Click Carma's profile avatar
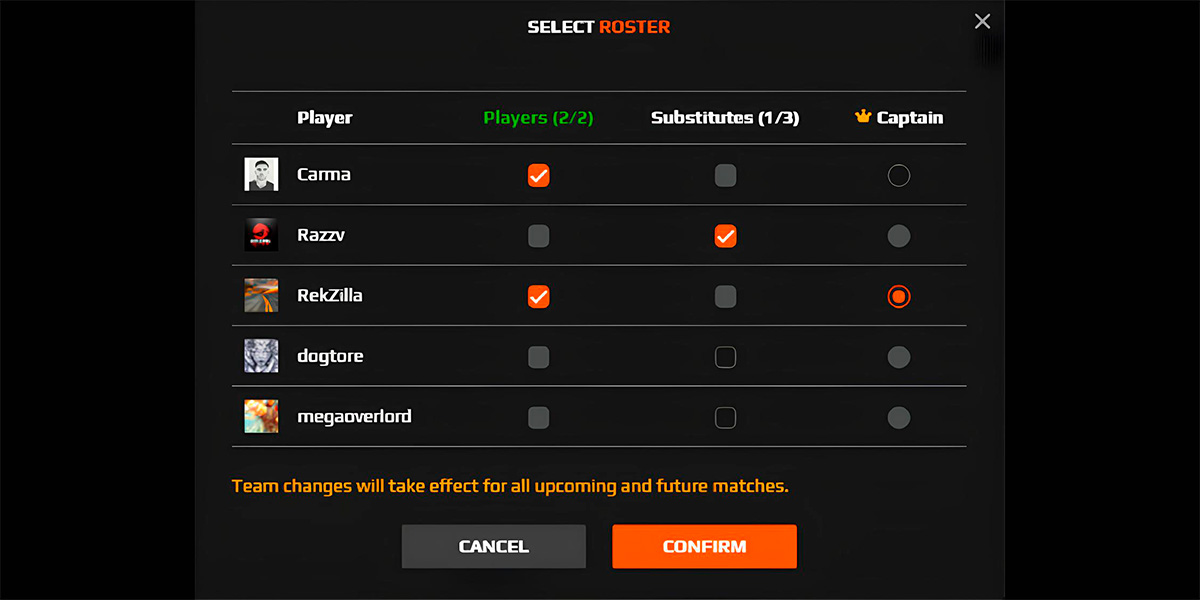 (x=261, y=175)
